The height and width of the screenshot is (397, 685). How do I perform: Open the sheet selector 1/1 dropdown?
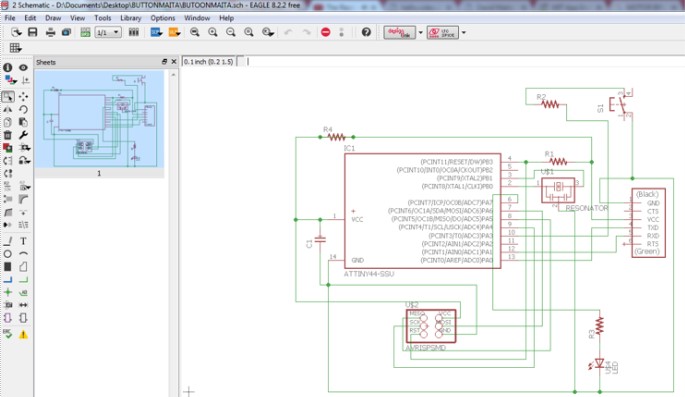coord(108,32)
